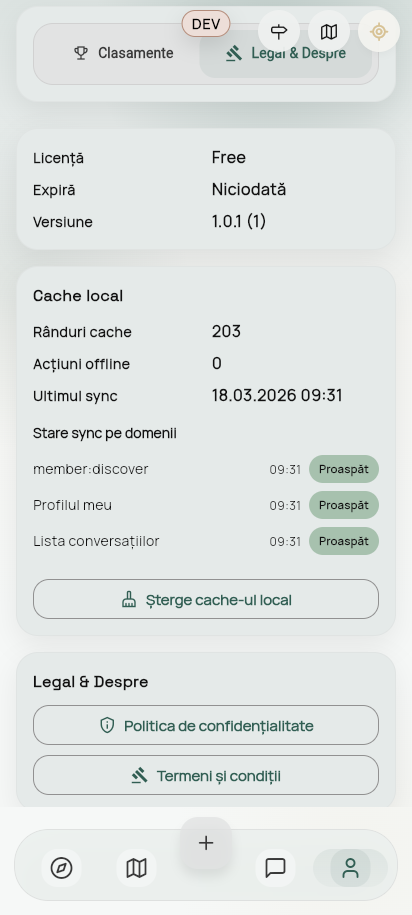
Task: Open the folded map icon at top
Action: click(329, 31)
